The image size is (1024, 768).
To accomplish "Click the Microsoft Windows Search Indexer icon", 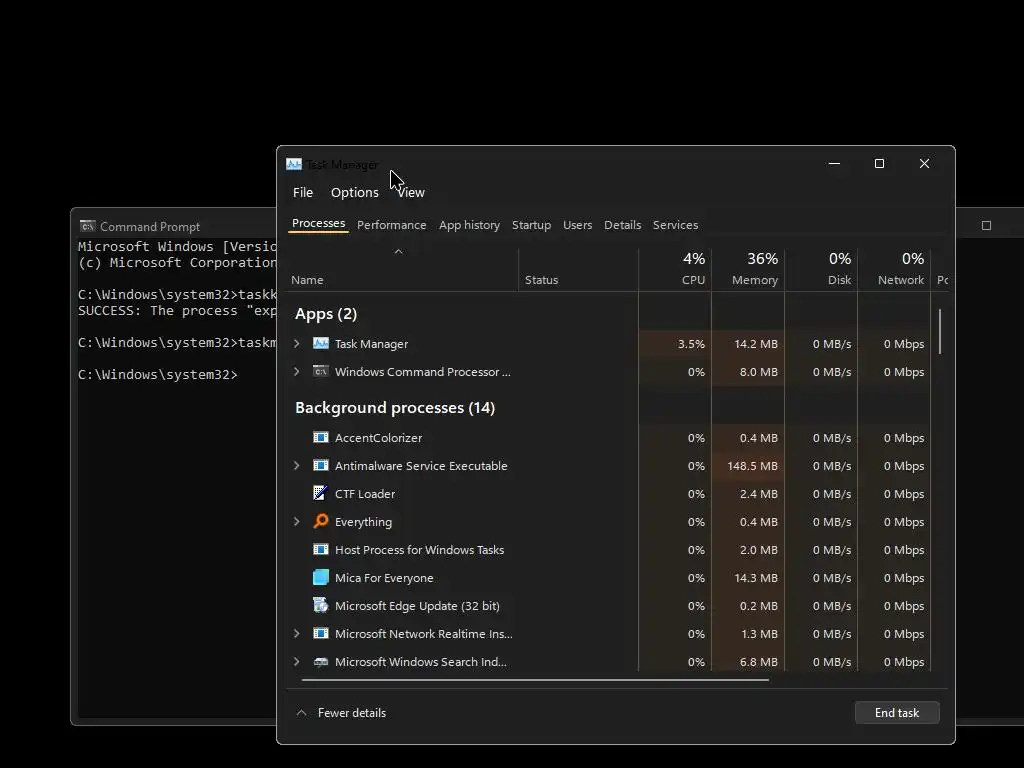I will tap(321, 662).
